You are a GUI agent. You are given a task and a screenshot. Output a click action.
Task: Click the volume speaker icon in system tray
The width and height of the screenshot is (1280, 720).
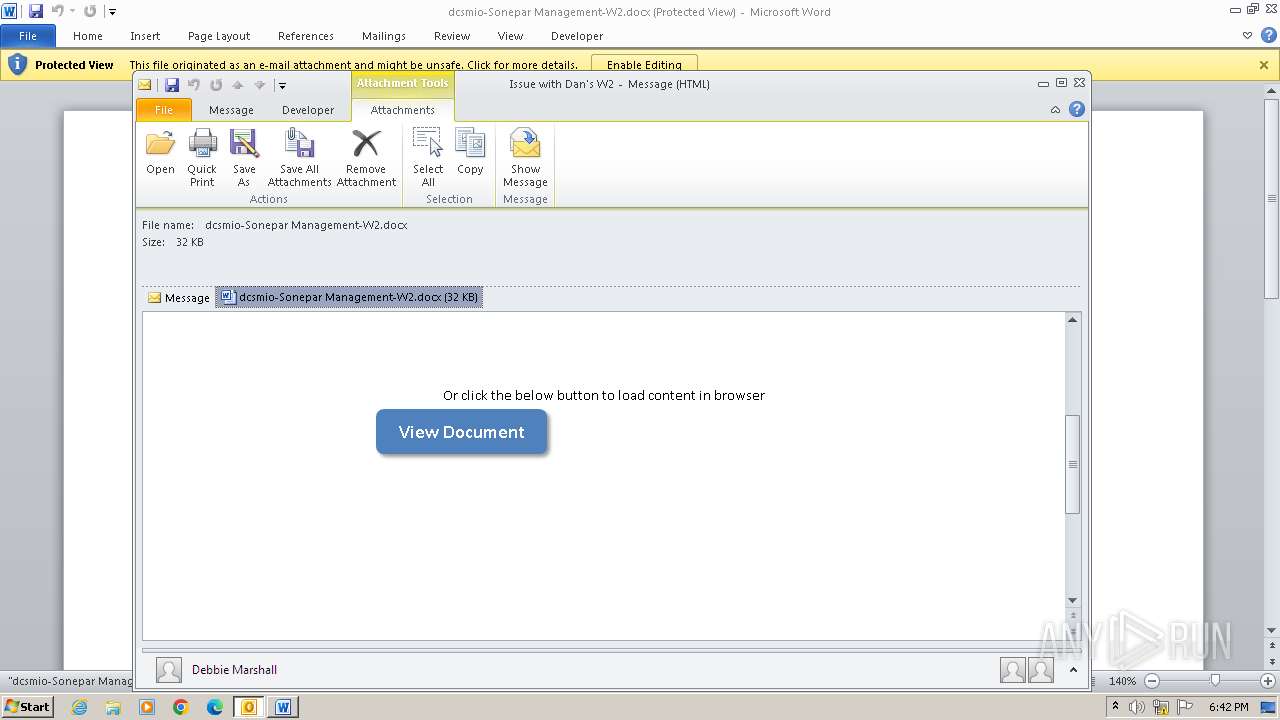tap(1137, 707)
